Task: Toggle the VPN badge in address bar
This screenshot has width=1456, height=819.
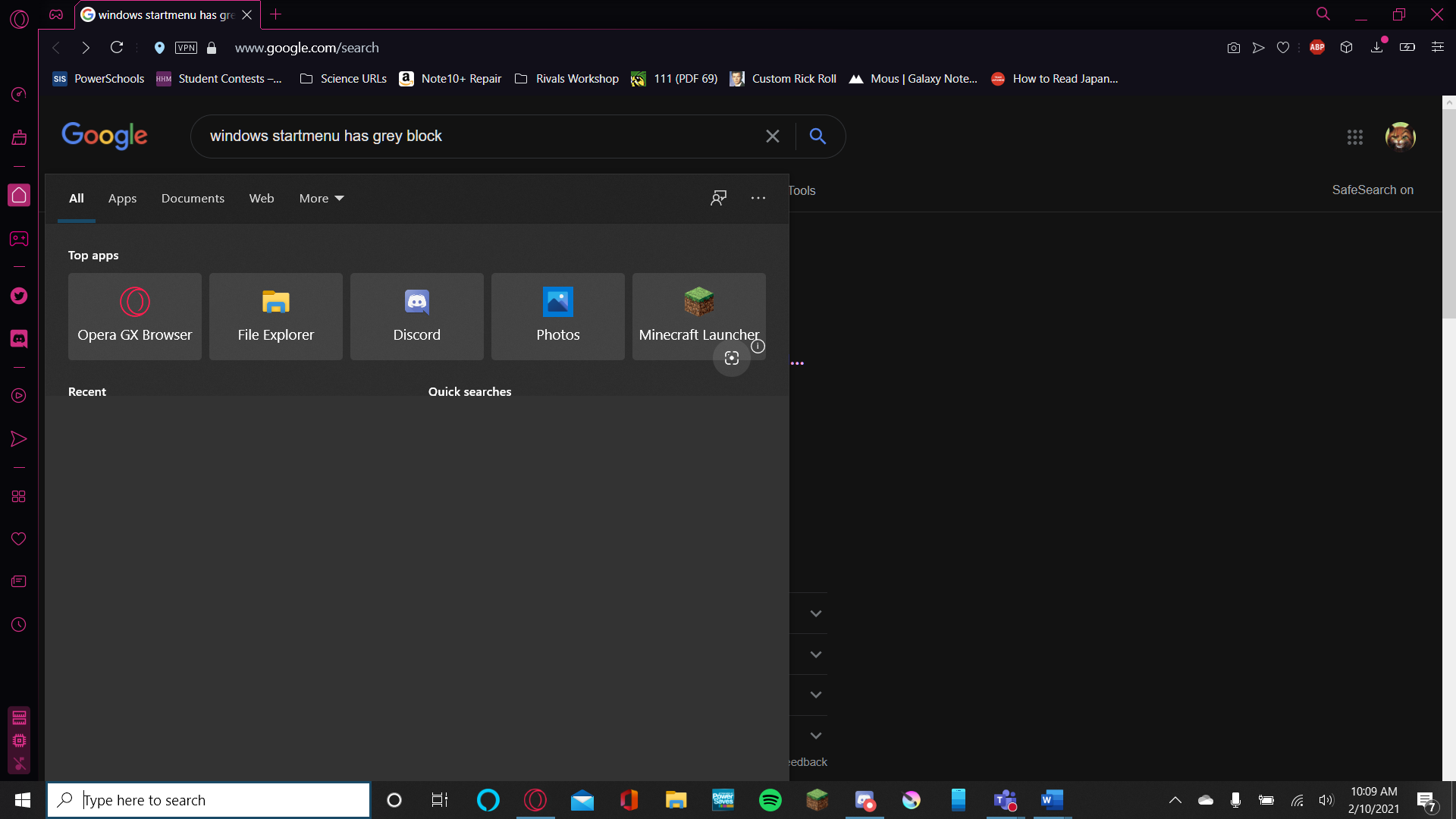Action: point(186,48)
